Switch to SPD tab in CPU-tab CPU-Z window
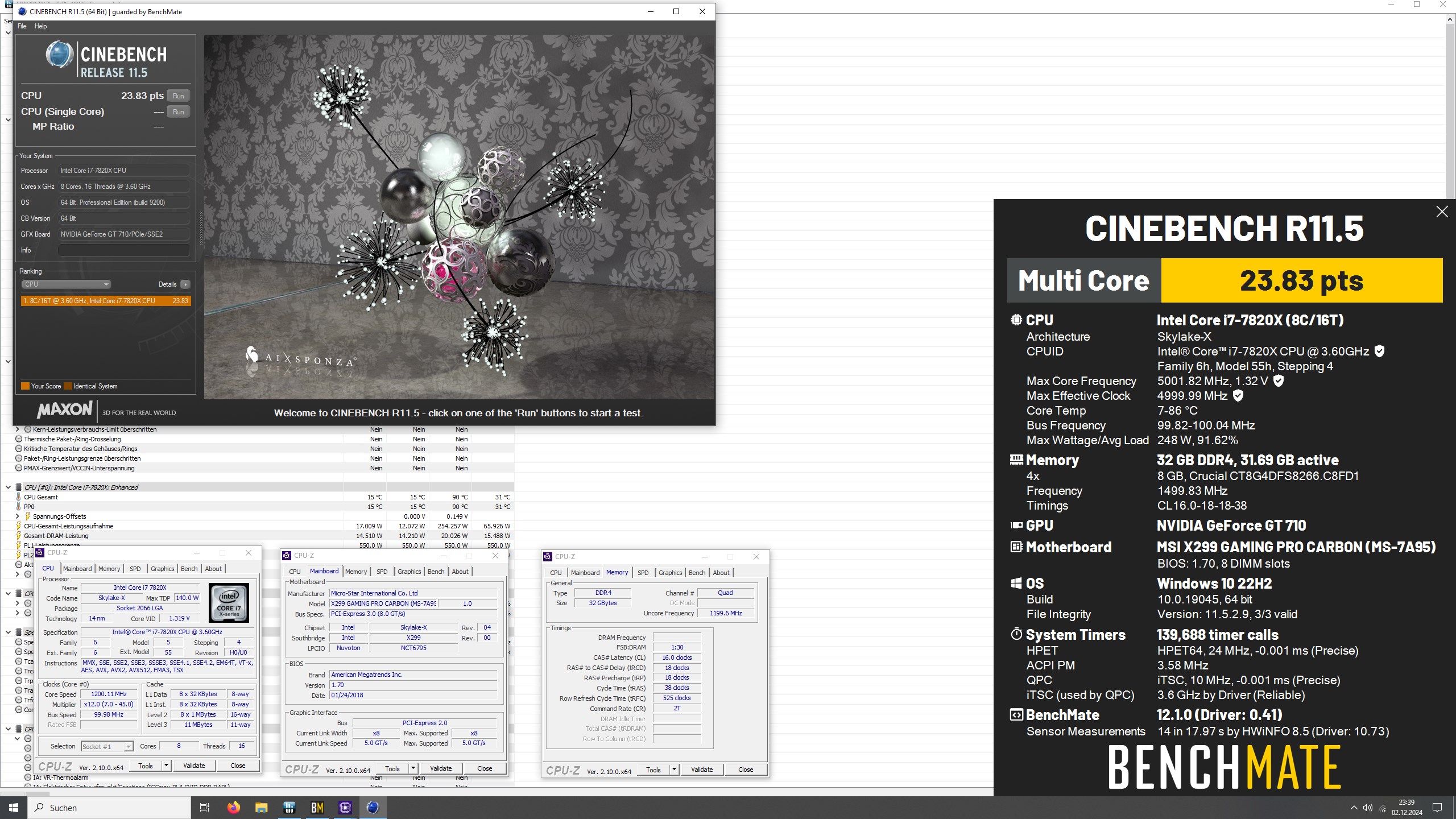Image resolution: width=1456 pixels, height=819 pixels. click(x=135, y=569)
